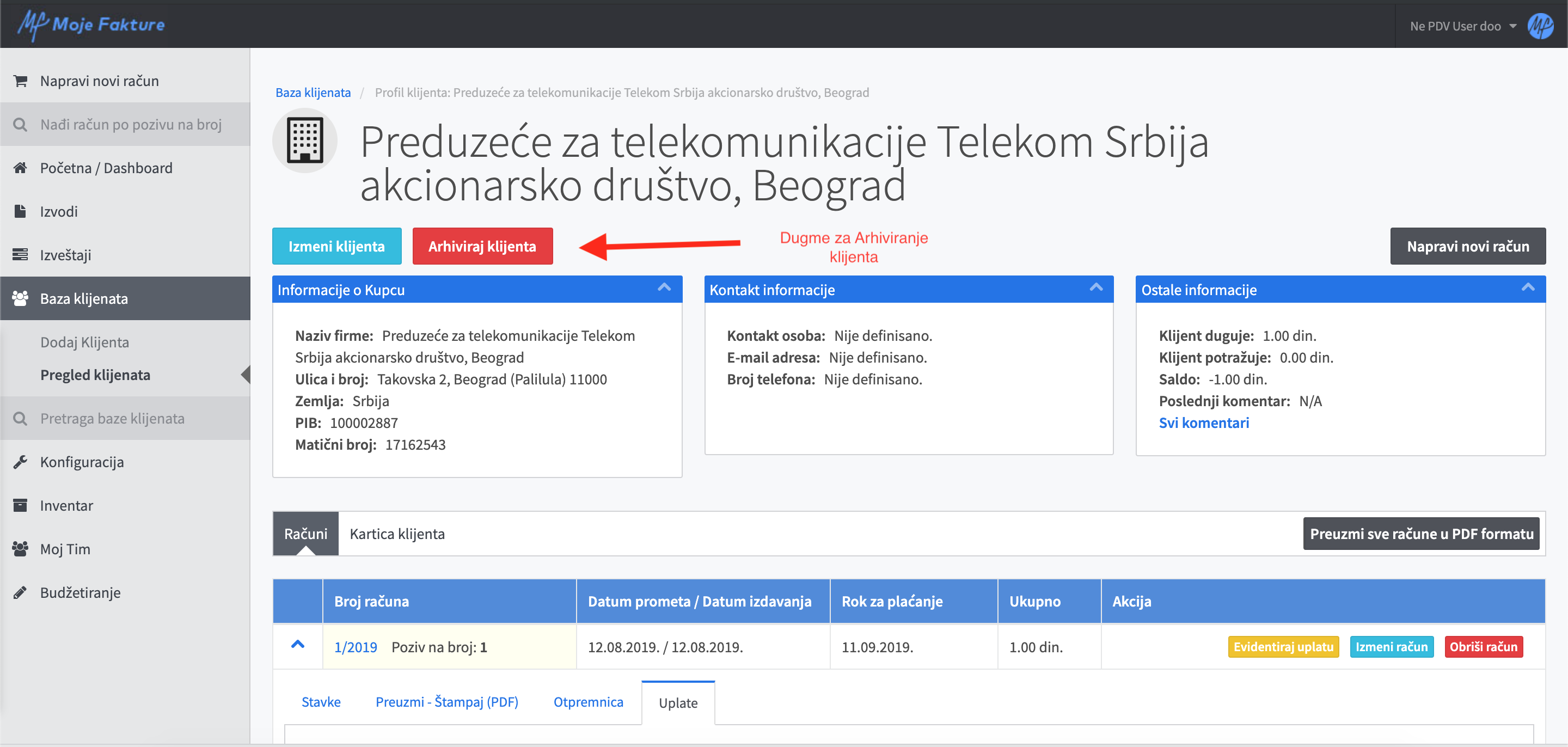Click the yellow Evidentiraj uplatu button
The image size is (1568, 747).
[x=1283, y=647]
